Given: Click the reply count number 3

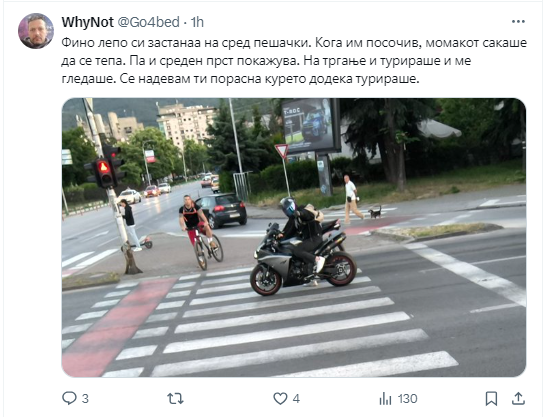Looking at the screenshot, I should click(x=85, y=399).
